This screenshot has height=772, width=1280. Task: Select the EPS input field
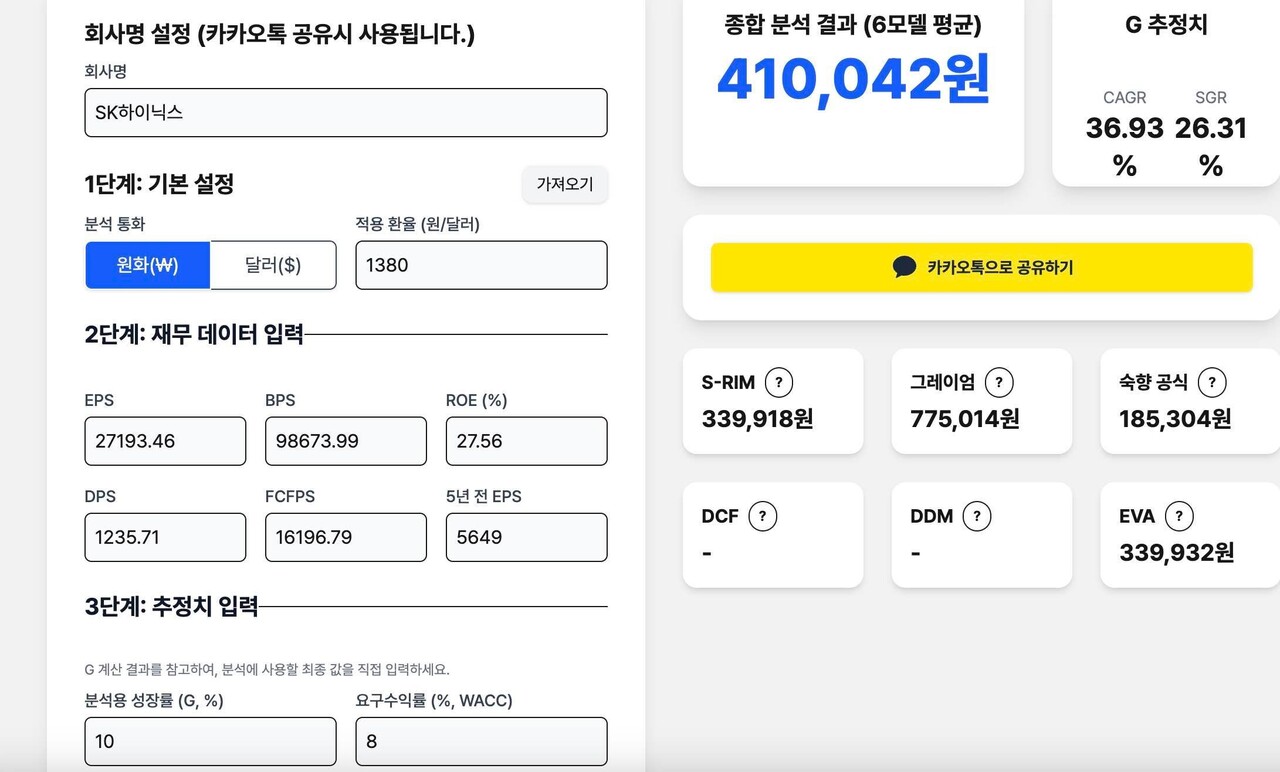click(x=165, y=441)
